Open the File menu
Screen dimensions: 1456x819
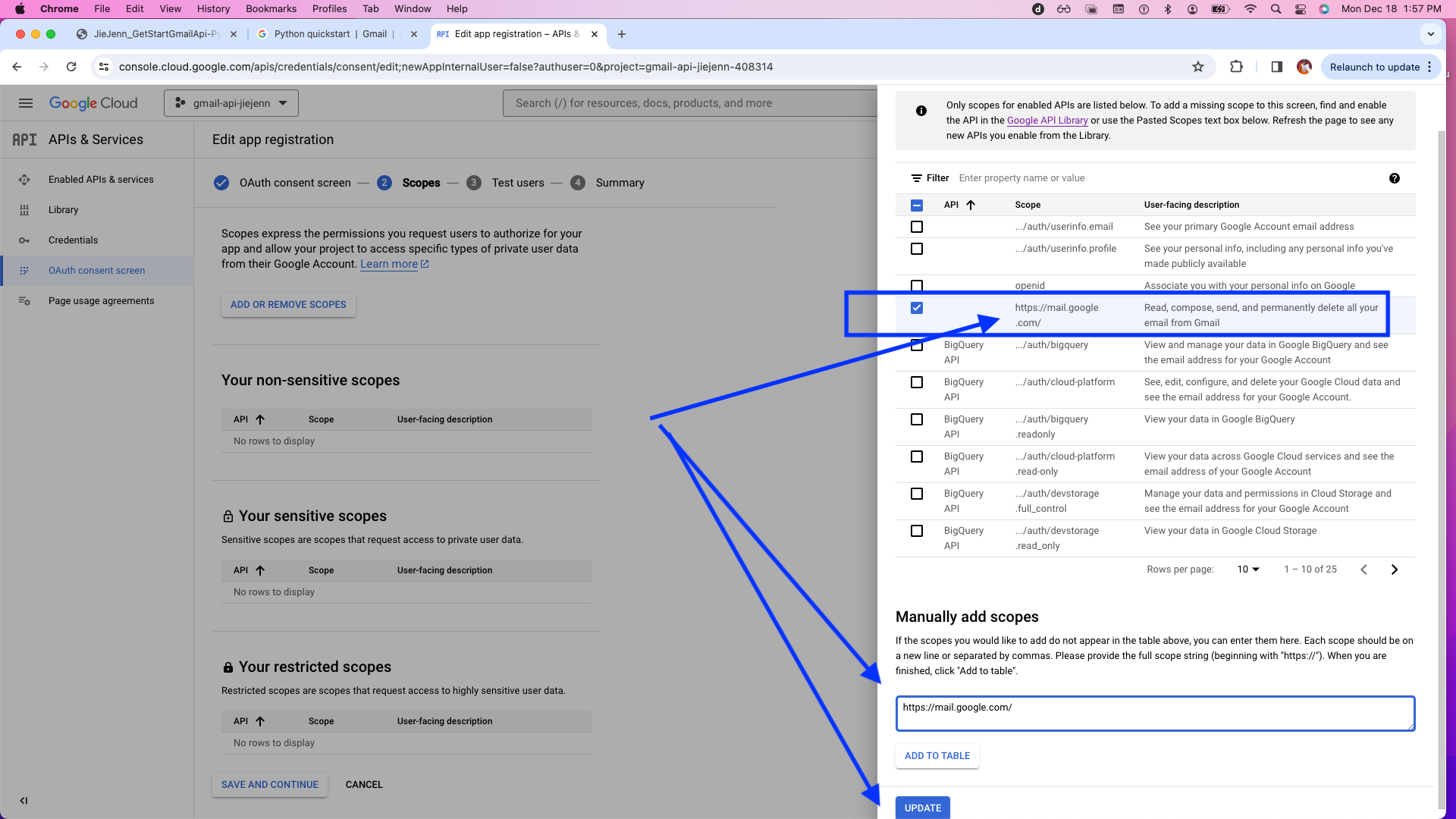[x=102, y=9]
